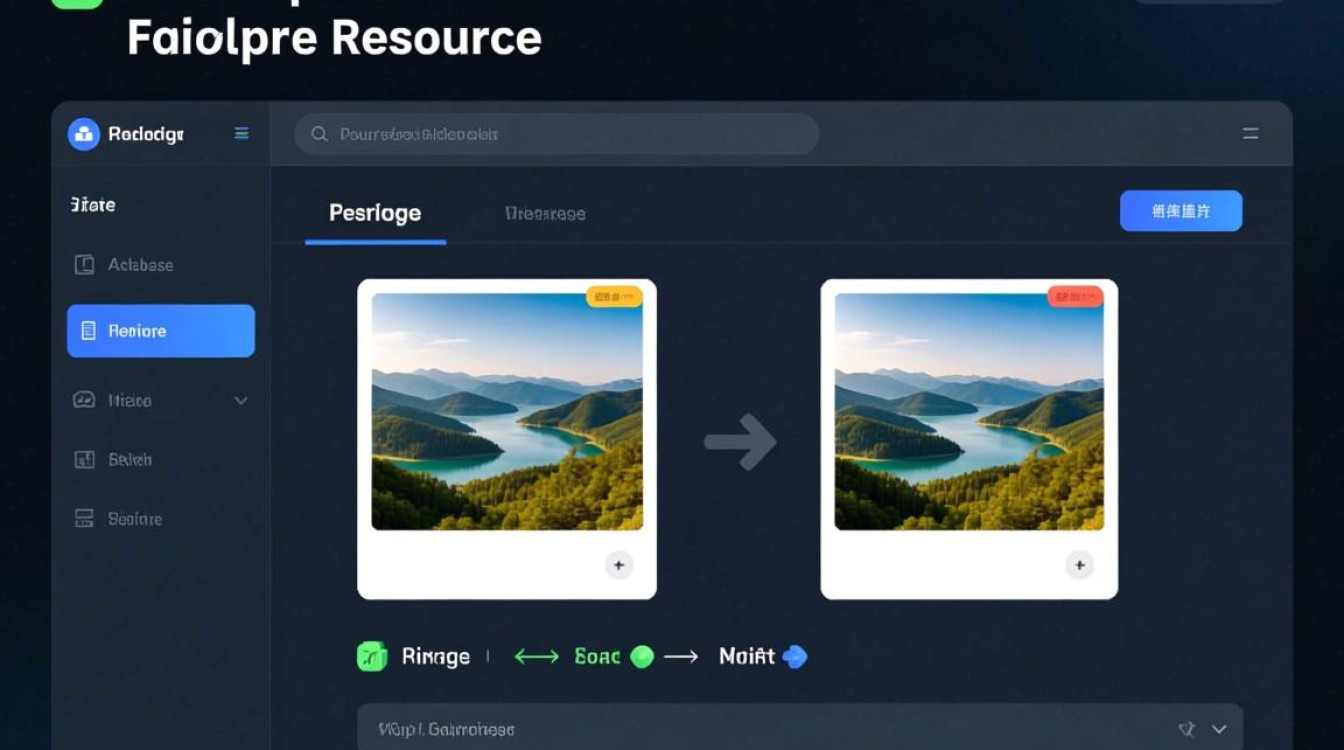
Task: Click the green circle next to Soac
Action: pyautogui.click(x=642, y=656)
